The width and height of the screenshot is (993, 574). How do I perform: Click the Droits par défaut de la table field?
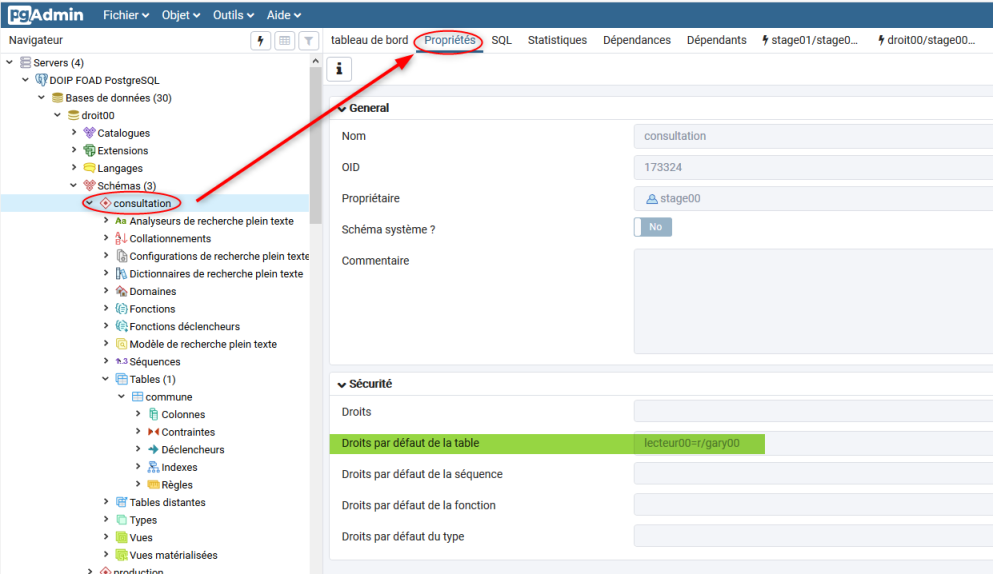point(812,443)
